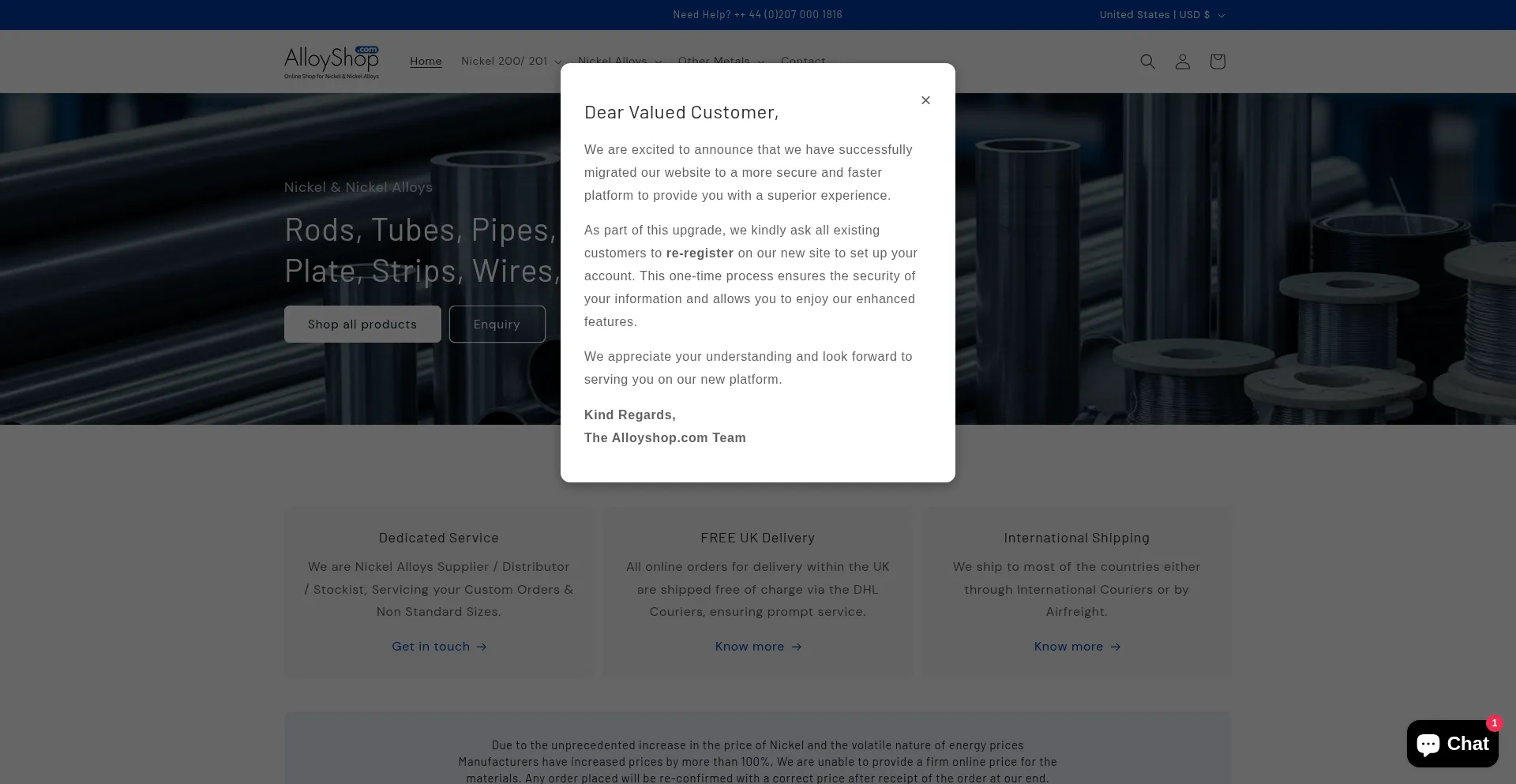1516x784 pixels.
Task: Open the Shopify Chat widget
Action: (1451, 743)
